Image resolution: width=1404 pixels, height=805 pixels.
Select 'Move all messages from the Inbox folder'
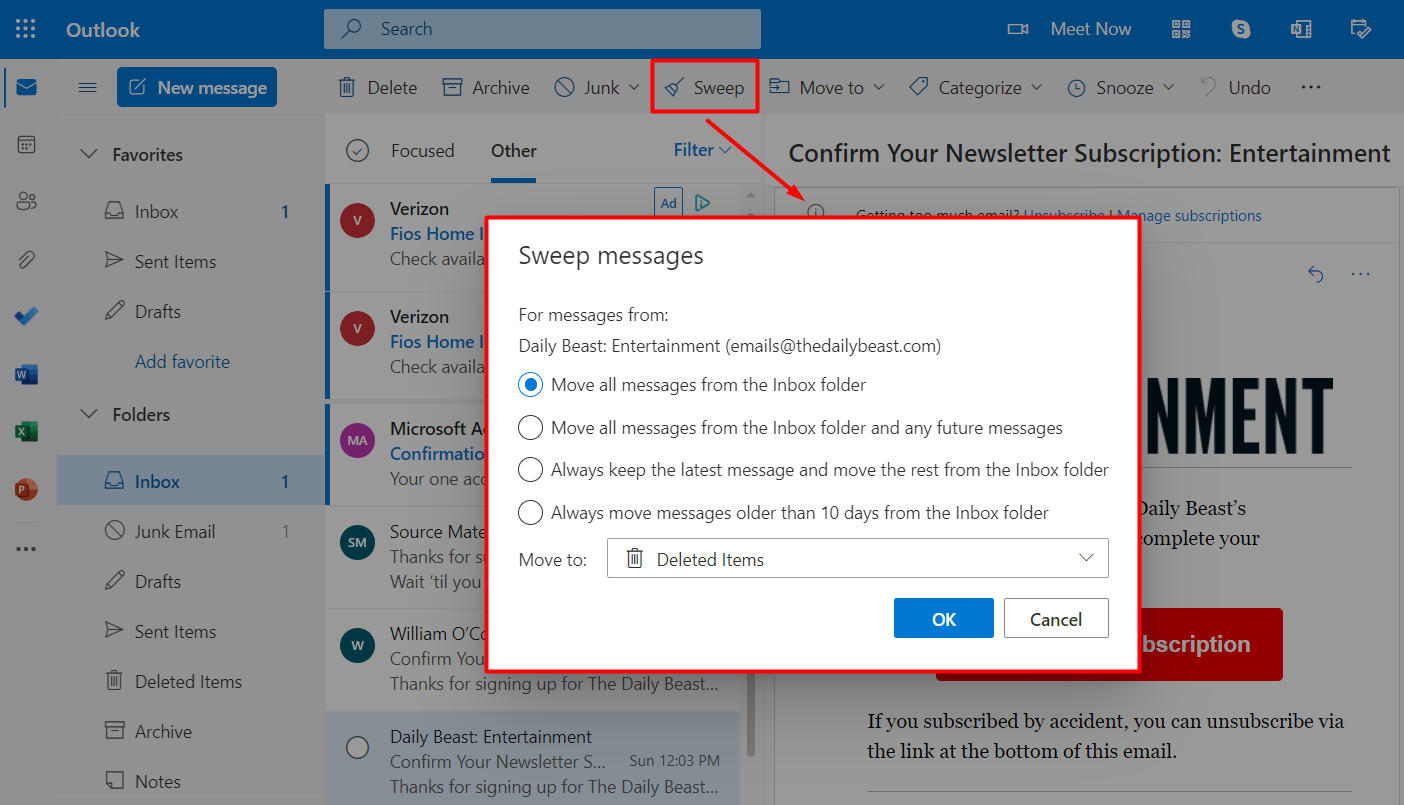tap(692, 385)
